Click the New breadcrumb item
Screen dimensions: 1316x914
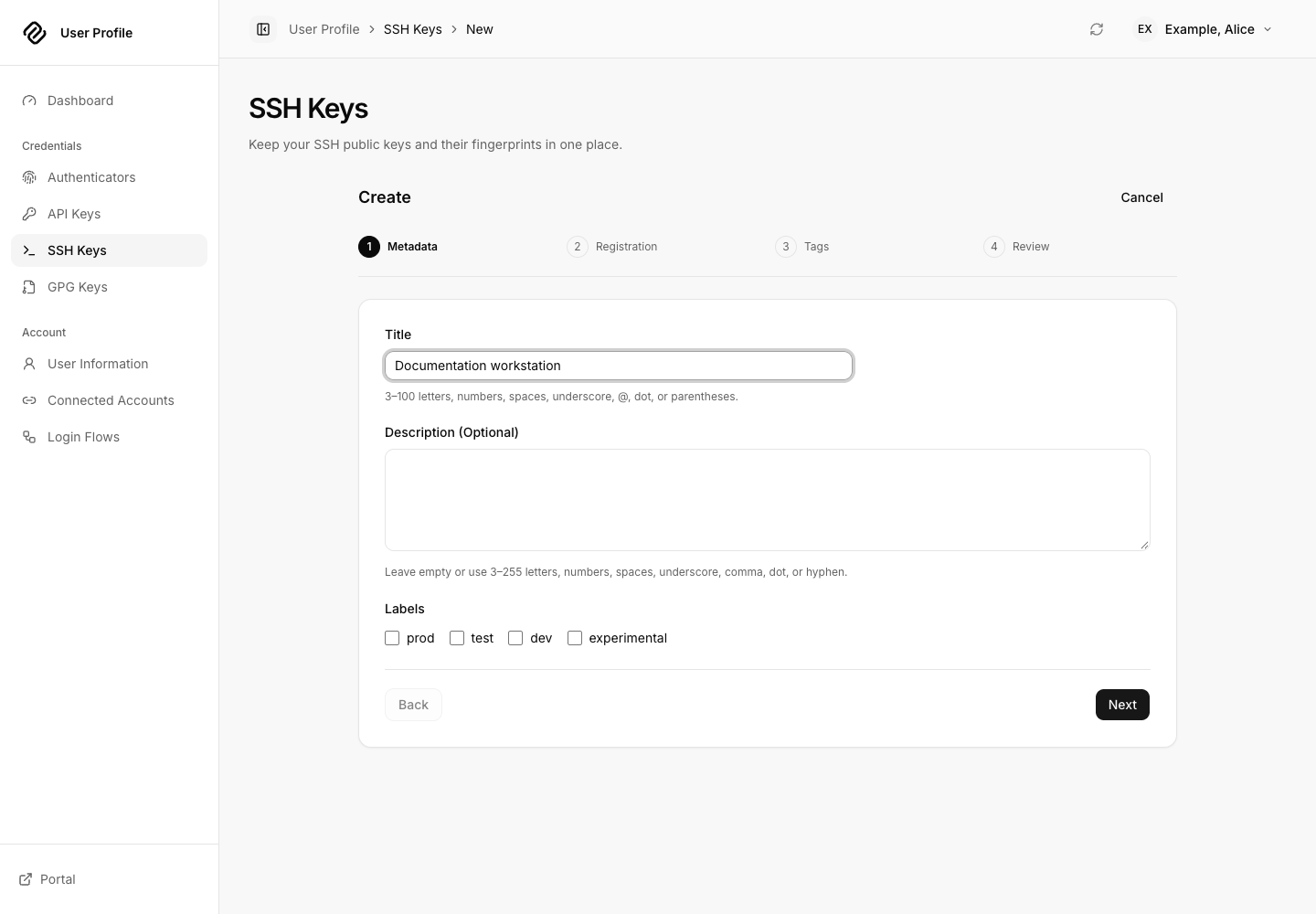480,29
